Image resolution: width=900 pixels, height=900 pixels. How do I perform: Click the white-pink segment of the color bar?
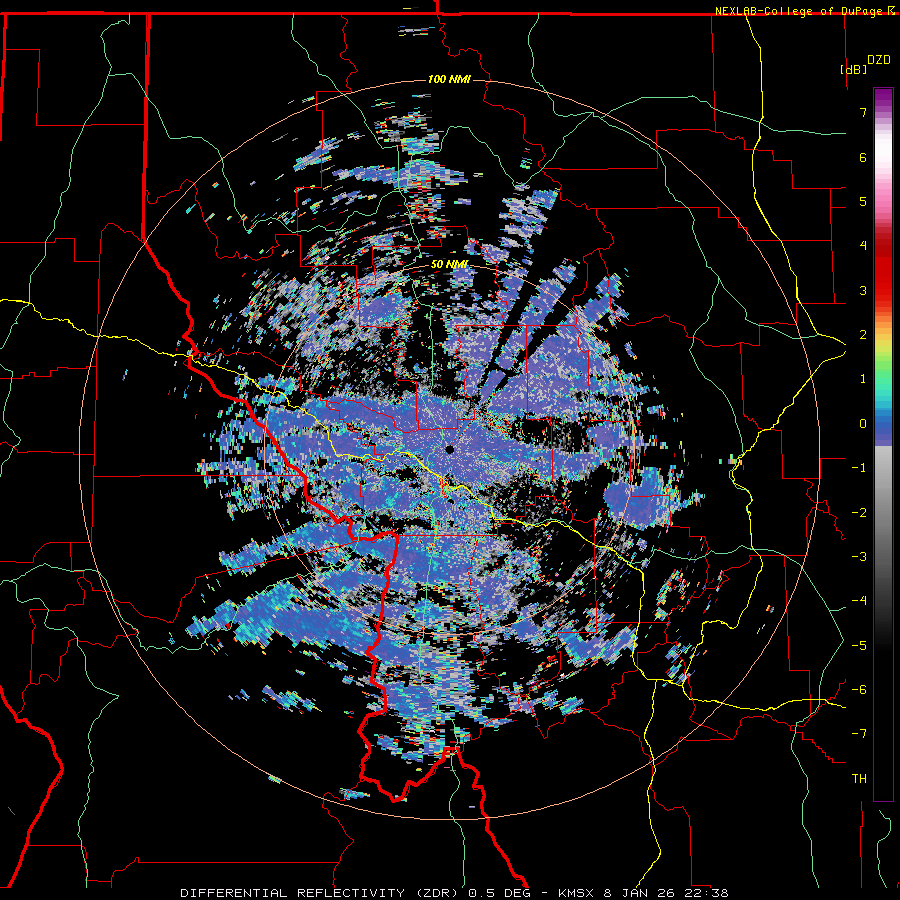pos(883,158)
